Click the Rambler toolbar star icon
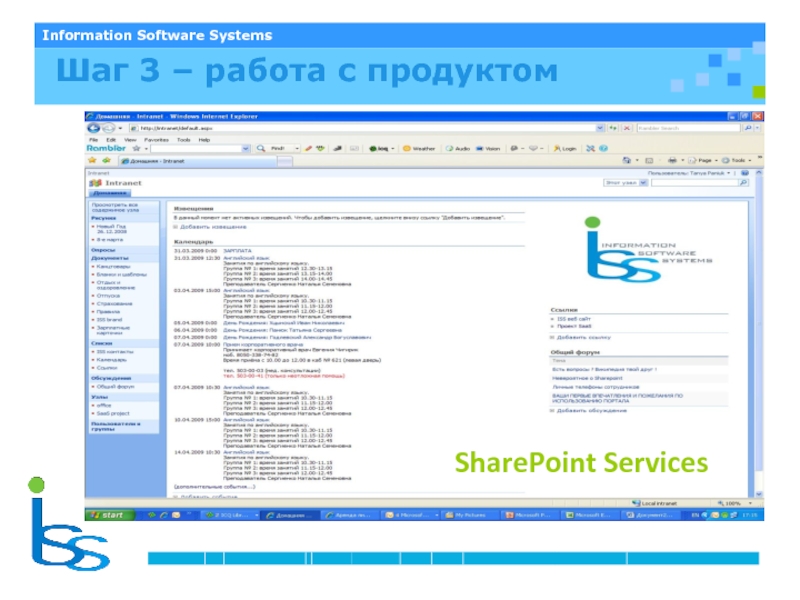The width and height of the screenshot is (800, 600). (136, 148)
